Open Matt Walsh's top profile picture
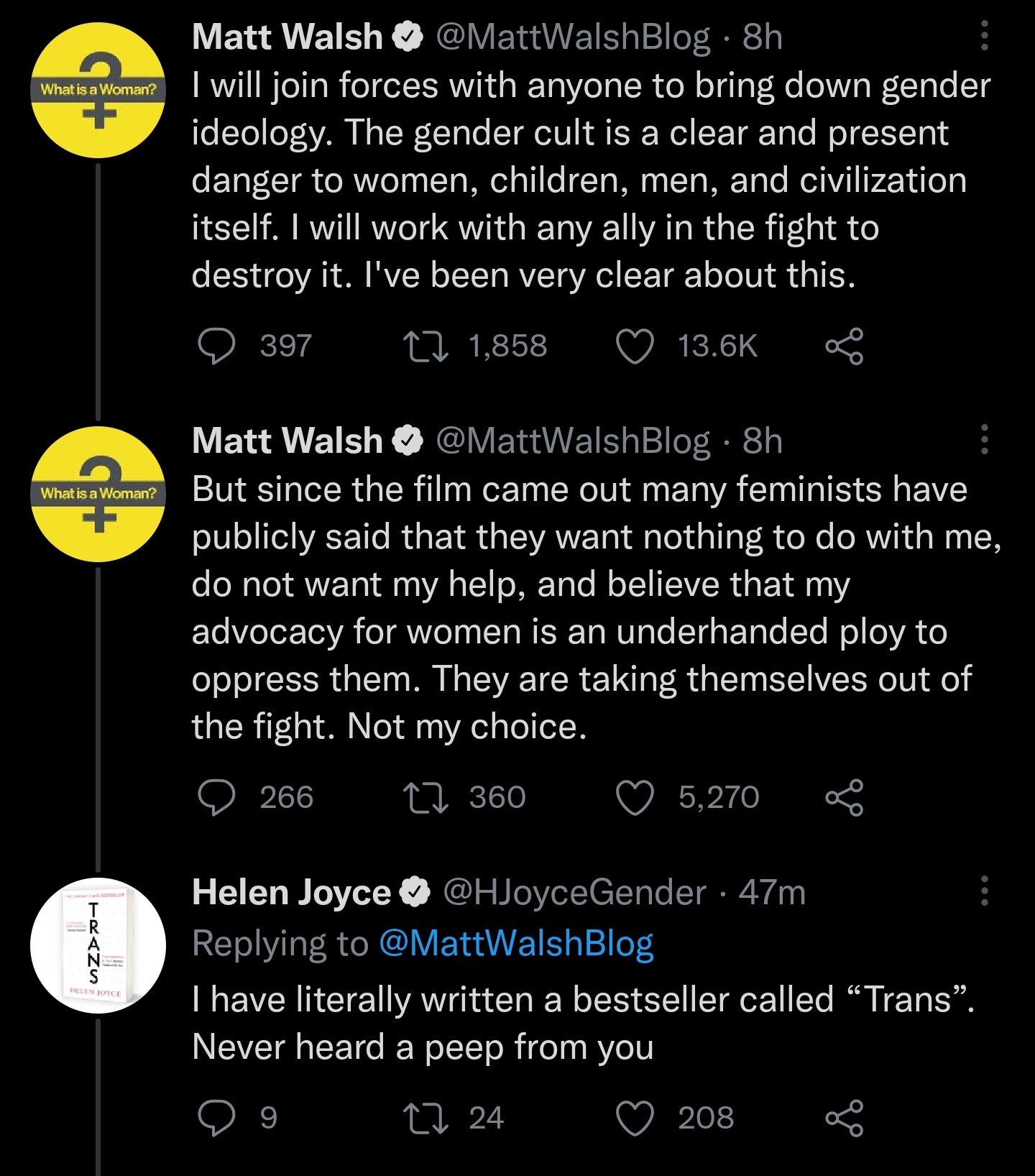The image size is (1035, 1176). (98, 91)
